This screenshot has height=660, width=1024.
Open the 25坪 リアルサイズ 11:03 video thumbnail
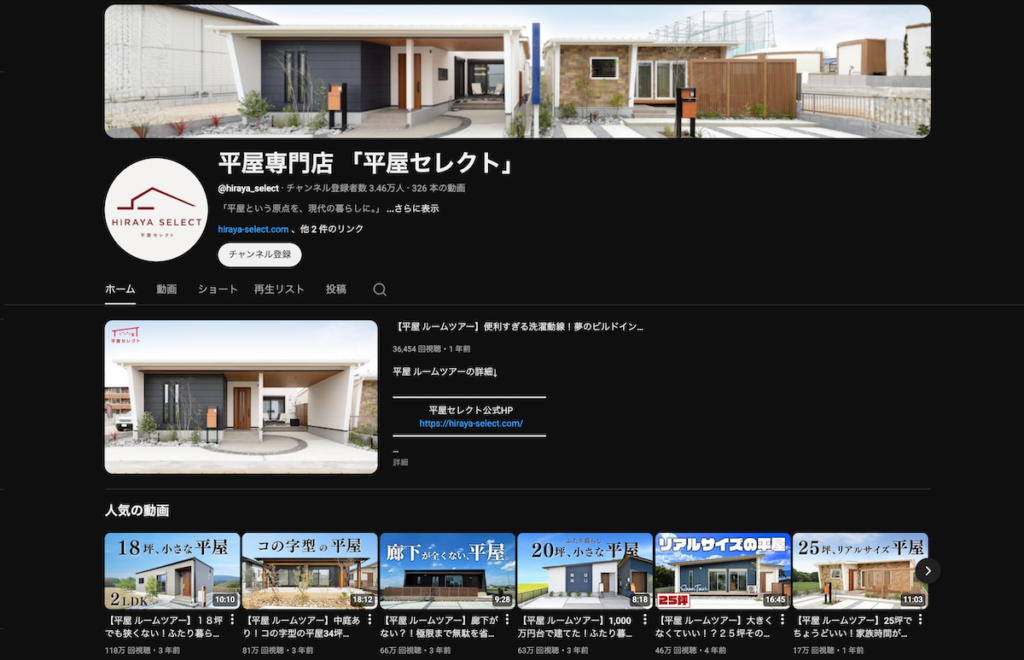tap(860, 570)
